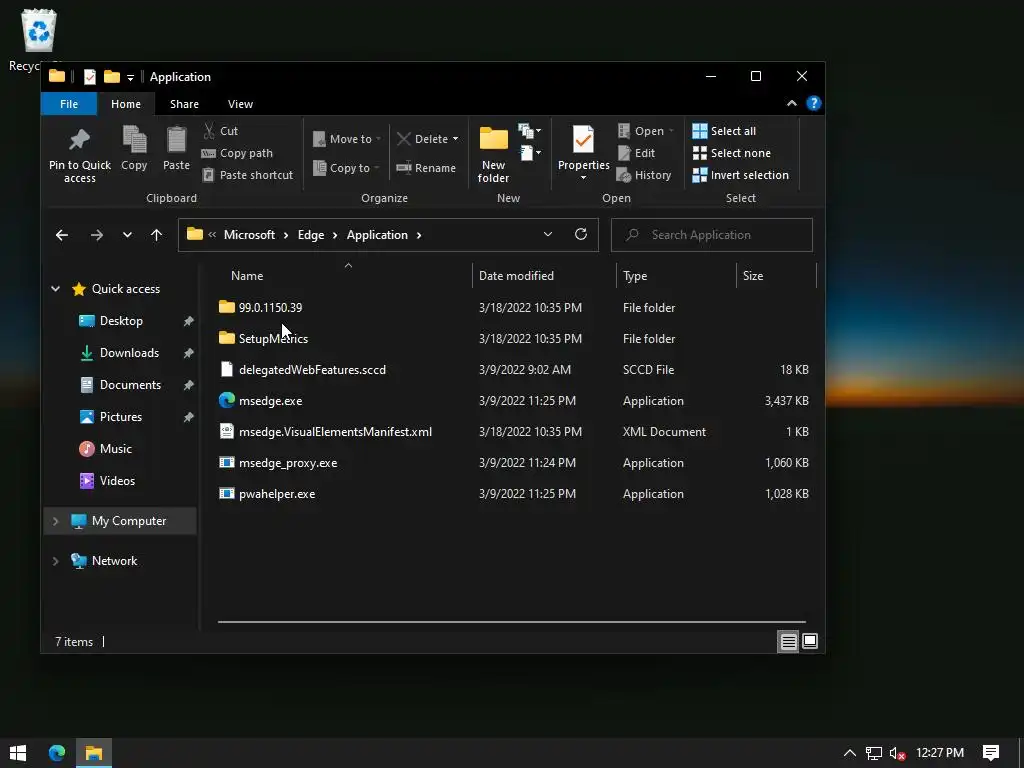This screenshot has height=768, width=1024.
Task: Open Desktop in Quick access
Action: coord(121,321)
